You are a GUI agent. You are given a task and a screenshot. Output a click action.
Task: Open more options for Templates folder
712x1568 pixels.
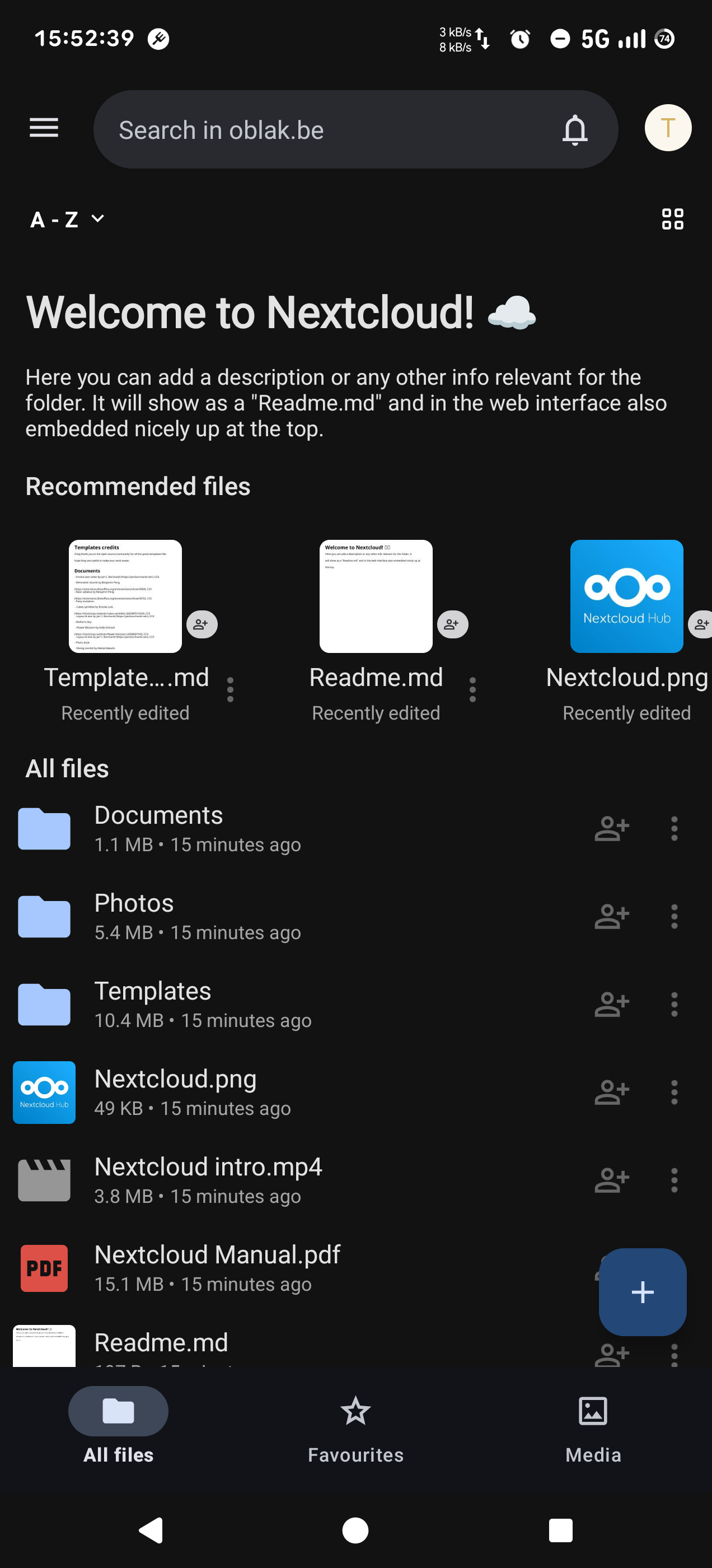(x=674, y=1004)
